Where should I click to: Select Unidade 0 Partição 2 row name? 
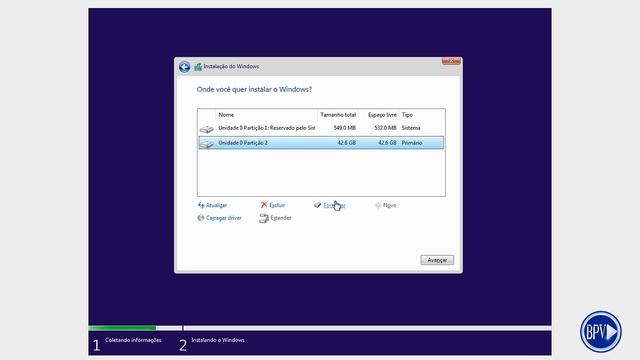click(243, 143)
